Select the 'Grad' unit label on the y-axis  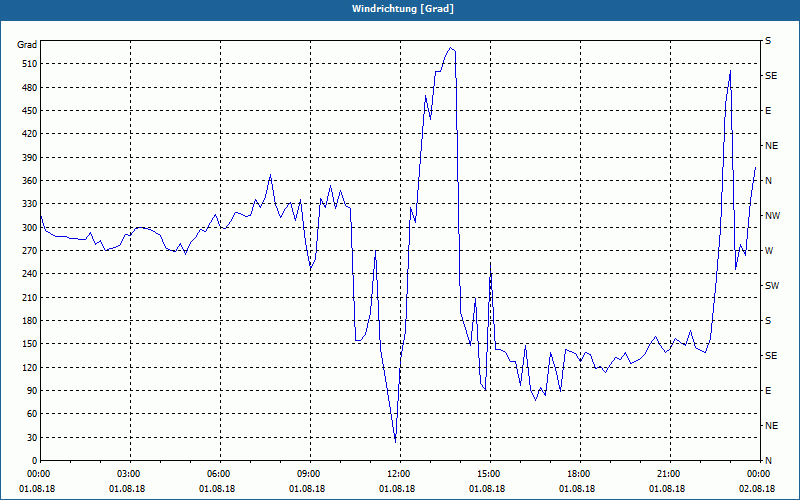(27, 45)
